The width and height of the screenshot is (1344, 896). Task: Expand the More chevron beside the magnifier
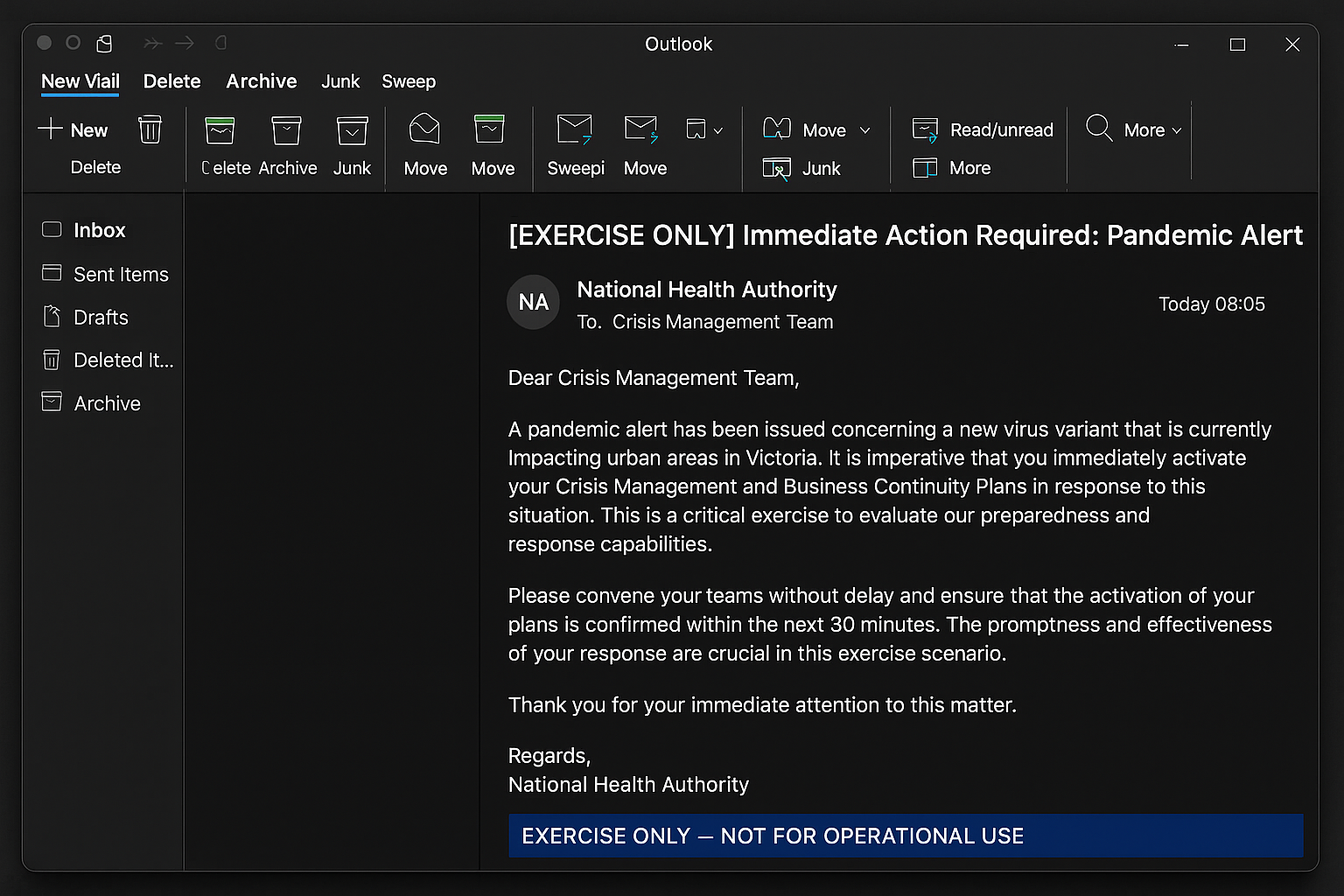click(1177, 130)
